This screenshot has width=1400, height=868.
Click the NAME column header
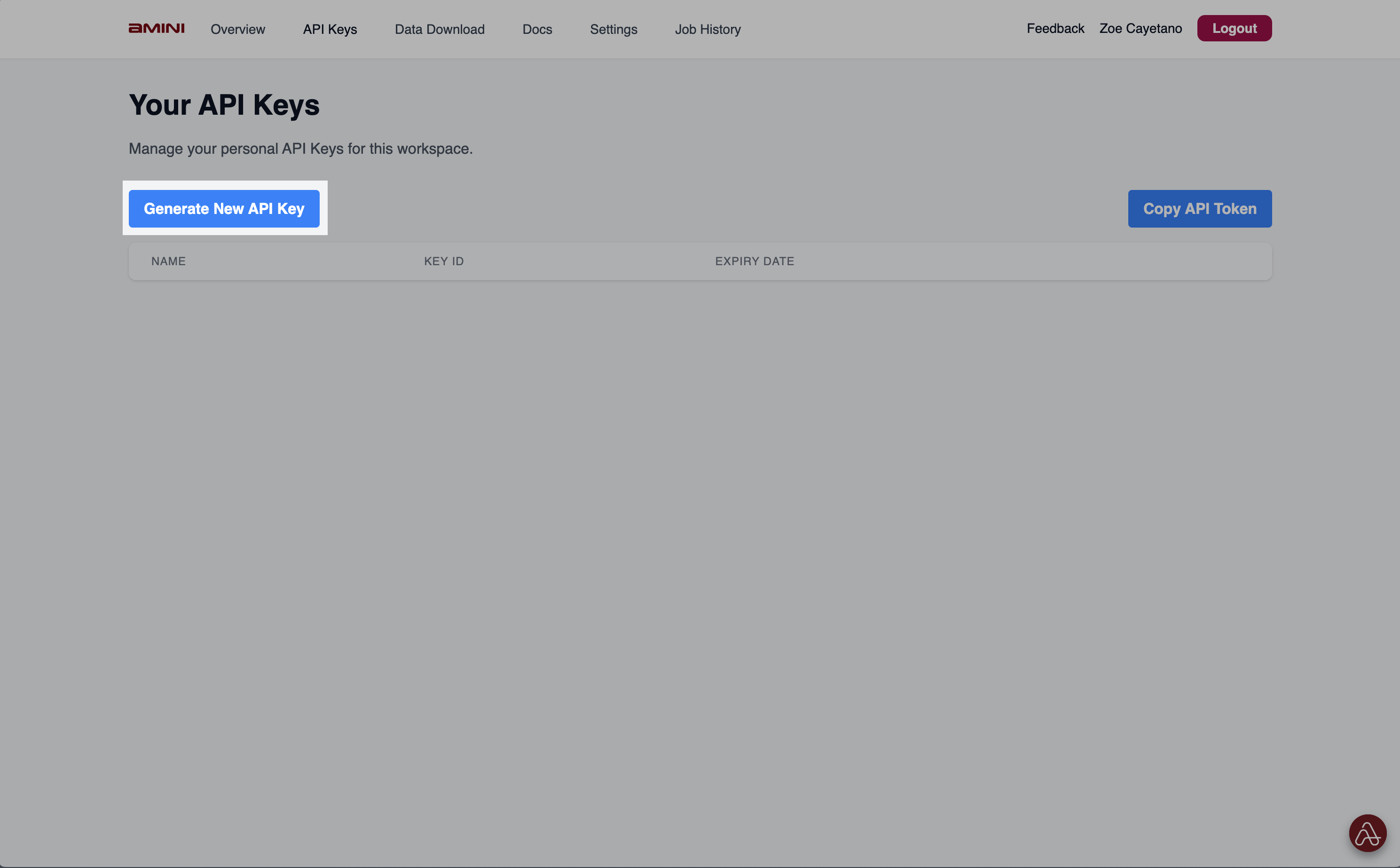coord(169,261)
